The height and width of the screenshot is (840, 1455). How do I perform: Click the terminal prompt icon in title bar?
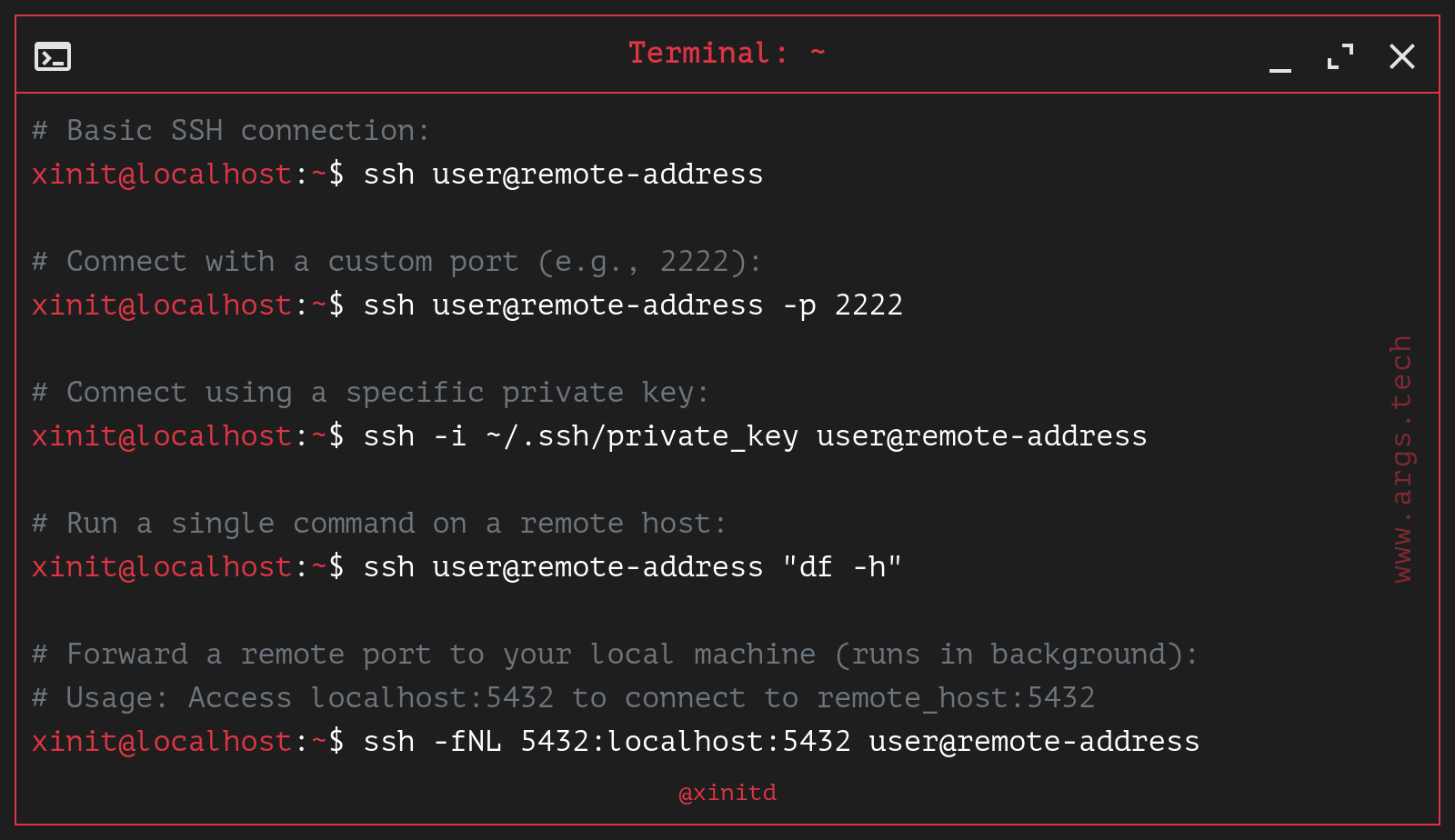click(53, 56)
